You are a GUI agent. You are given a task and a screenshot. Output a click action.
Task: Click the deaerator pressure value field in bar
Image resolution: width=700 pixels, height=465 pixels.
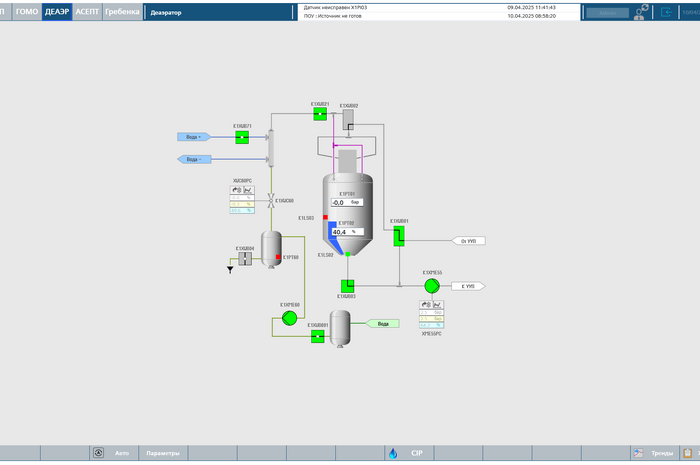pos(345,202)
